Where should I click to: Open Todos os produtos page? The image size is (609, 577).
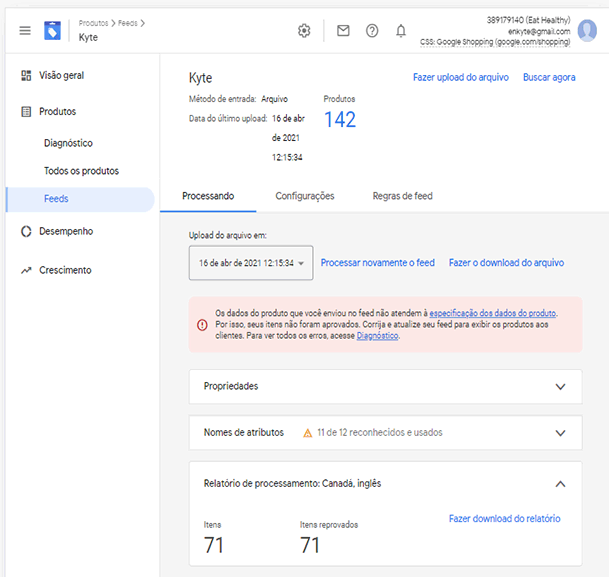click(x=81, y=171)
